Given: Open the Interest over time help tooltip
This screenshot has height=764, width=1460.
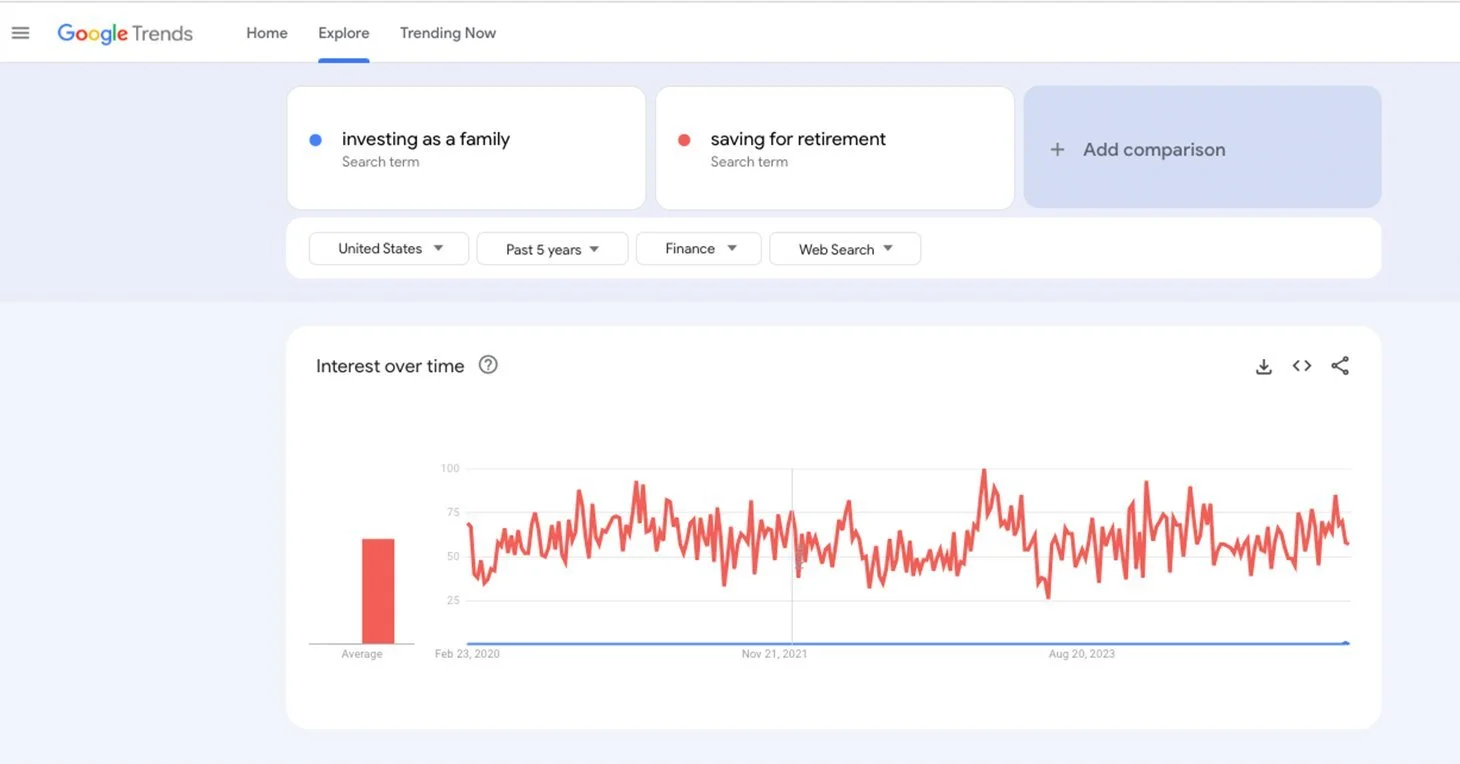Looking at the screenshot, I should 487,365.
